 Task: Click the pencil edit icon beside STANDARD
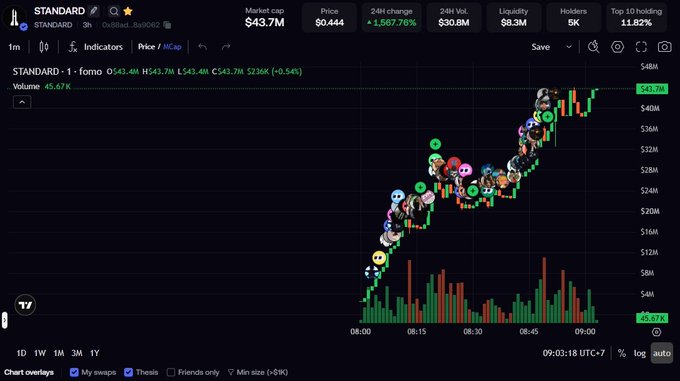coord(94,11)
